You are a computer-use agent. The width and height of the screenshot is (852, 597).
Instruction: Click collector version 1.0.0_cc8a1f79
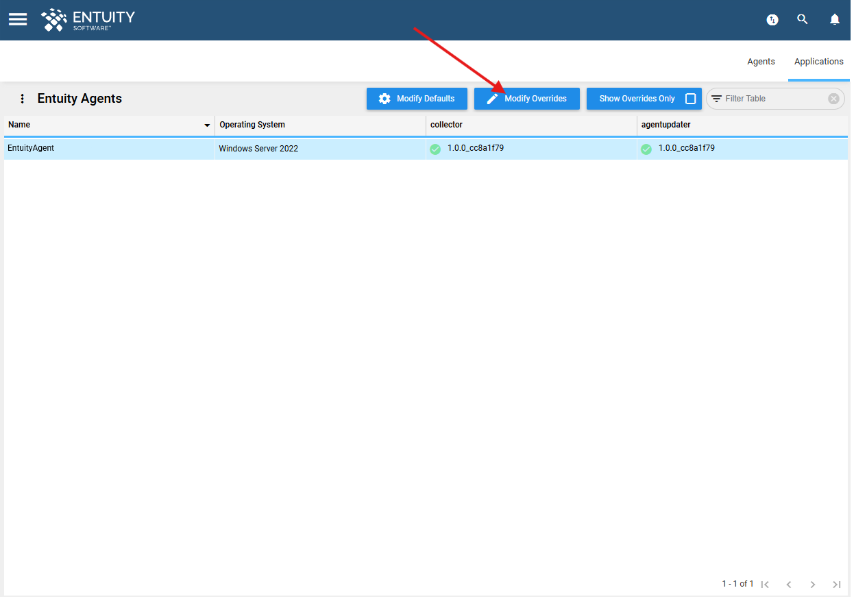pos(475,148)
